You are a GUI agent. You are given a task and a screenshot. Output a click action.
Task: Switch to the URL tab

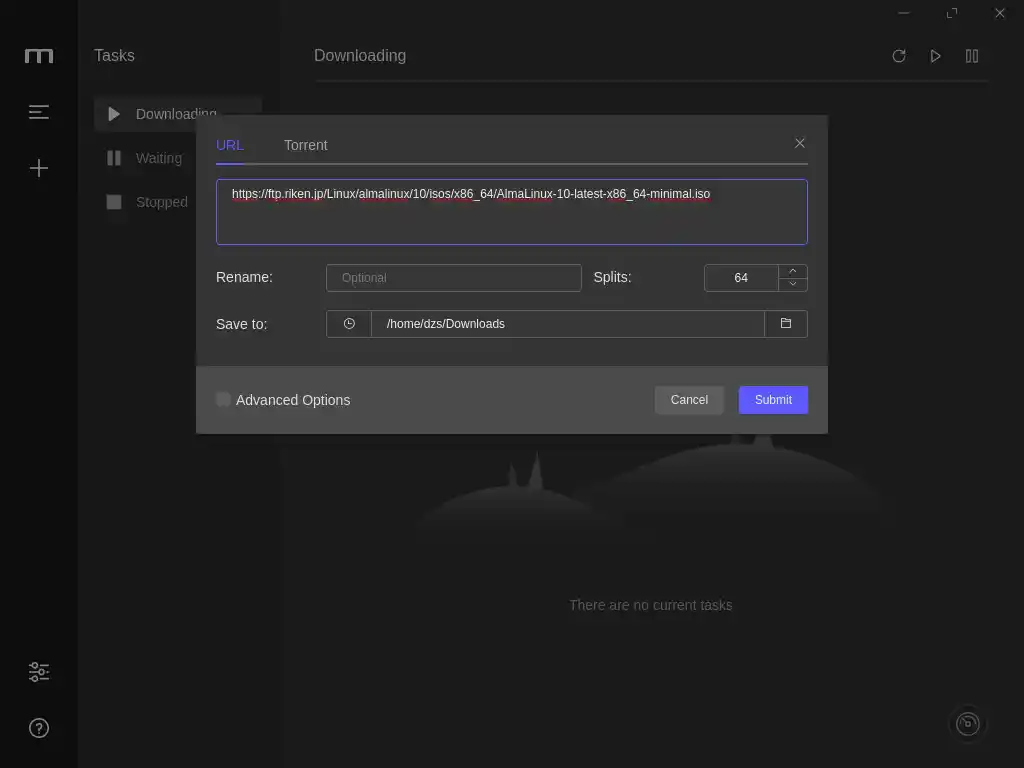tap(230, 145)
